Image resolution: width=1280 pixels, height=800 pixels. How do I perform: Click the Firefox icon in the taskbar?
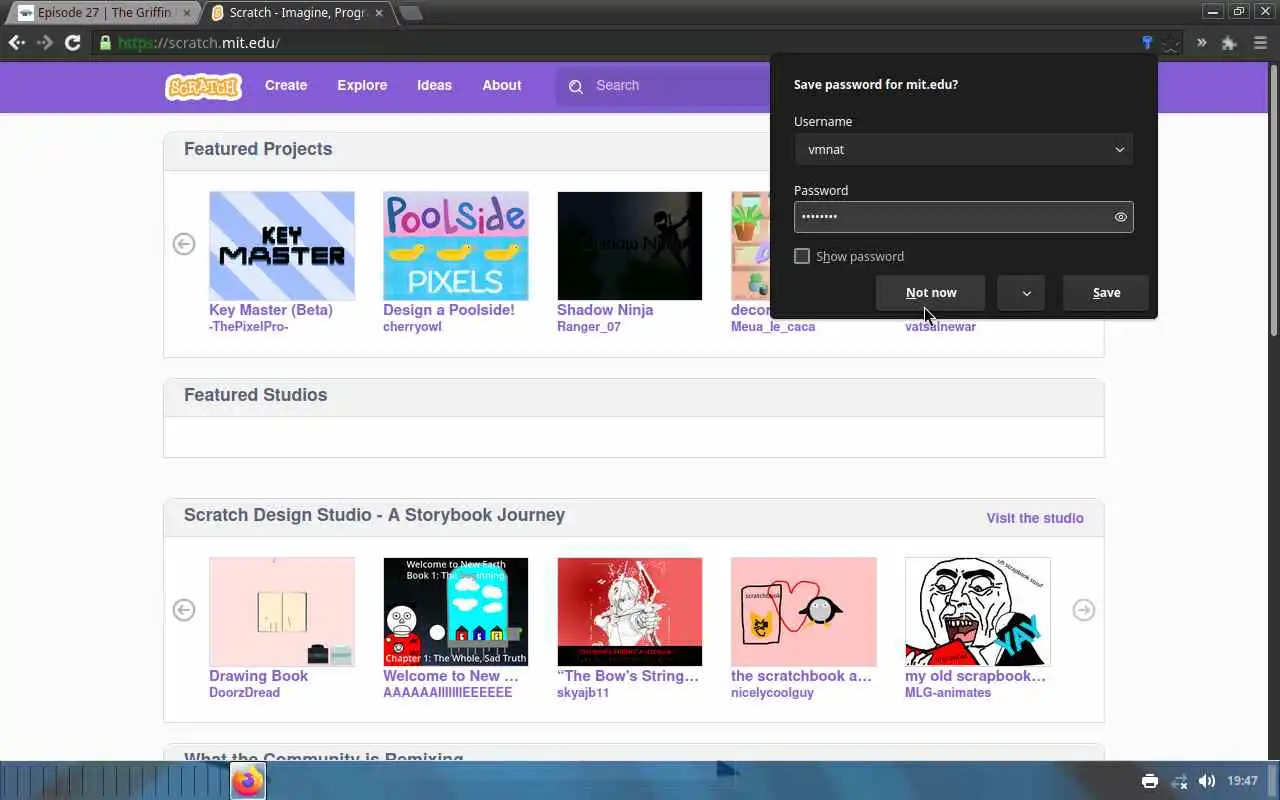(x=248, y=781)
